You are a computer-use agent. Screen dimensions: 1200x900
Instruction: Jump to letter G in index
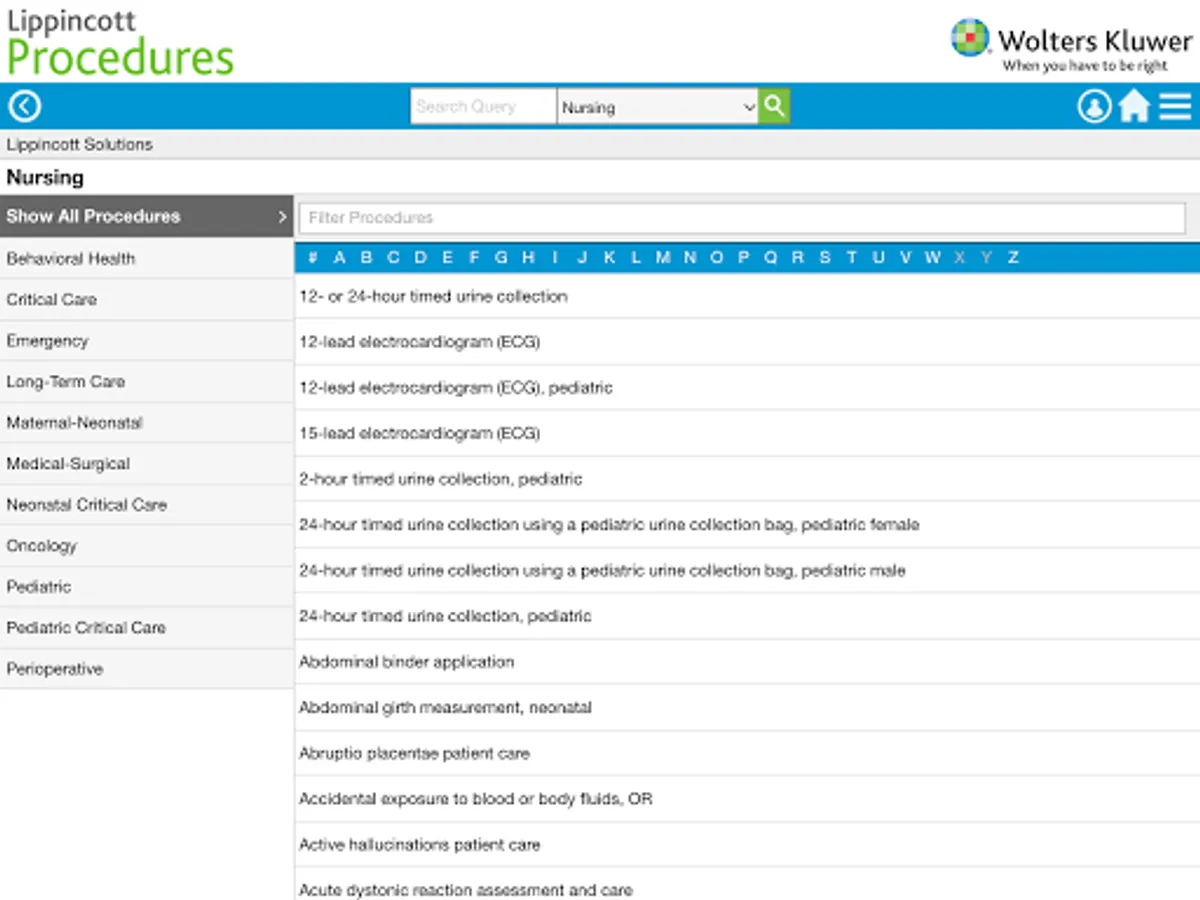501,257
